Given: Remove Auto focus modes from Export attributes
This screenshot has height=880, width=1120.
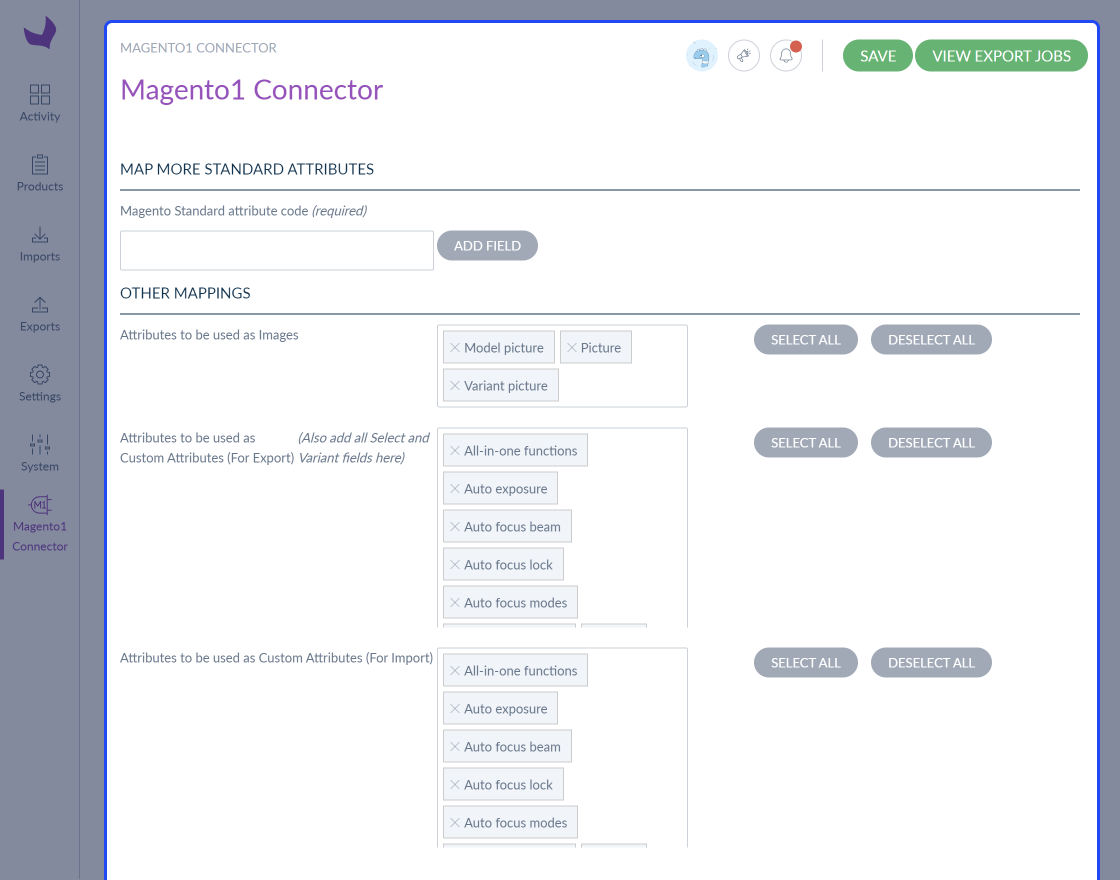Looking at the screenshot, I should (x=454, y=603).
